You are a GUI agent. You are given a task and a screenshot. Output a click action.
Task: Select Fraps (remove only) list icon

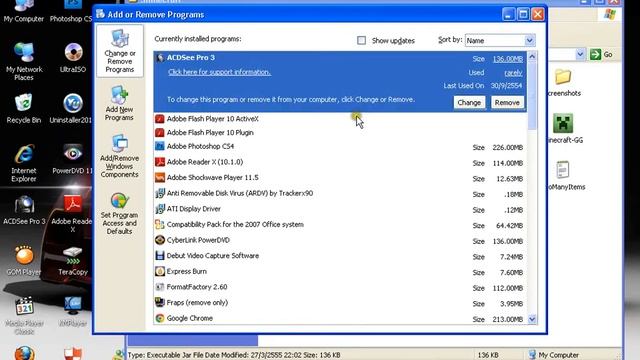tap(160, 303)
